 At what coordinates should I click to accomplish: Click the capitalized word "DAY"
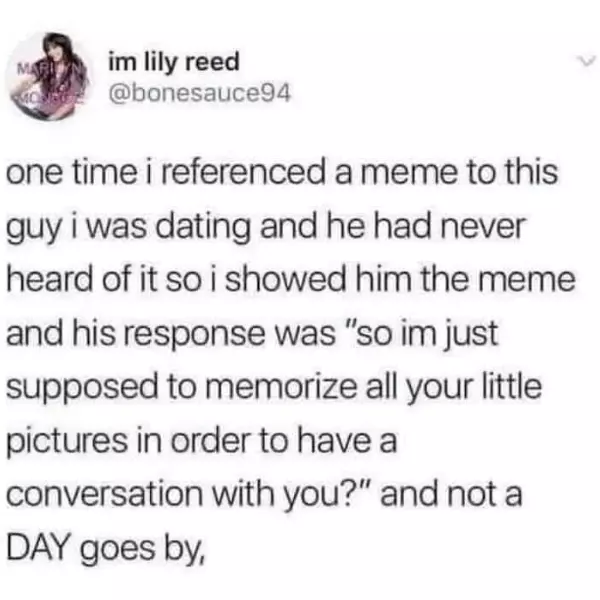coord(39,546)
